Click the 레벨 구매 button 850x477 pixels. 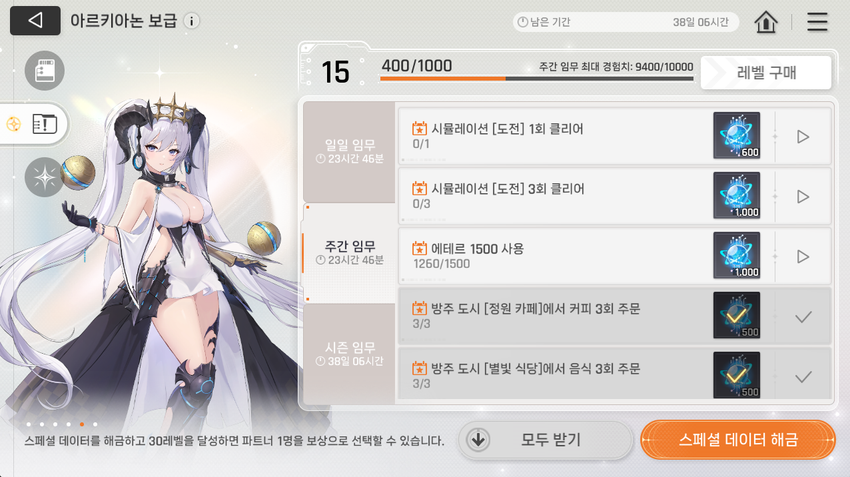[x=766, y=73]
